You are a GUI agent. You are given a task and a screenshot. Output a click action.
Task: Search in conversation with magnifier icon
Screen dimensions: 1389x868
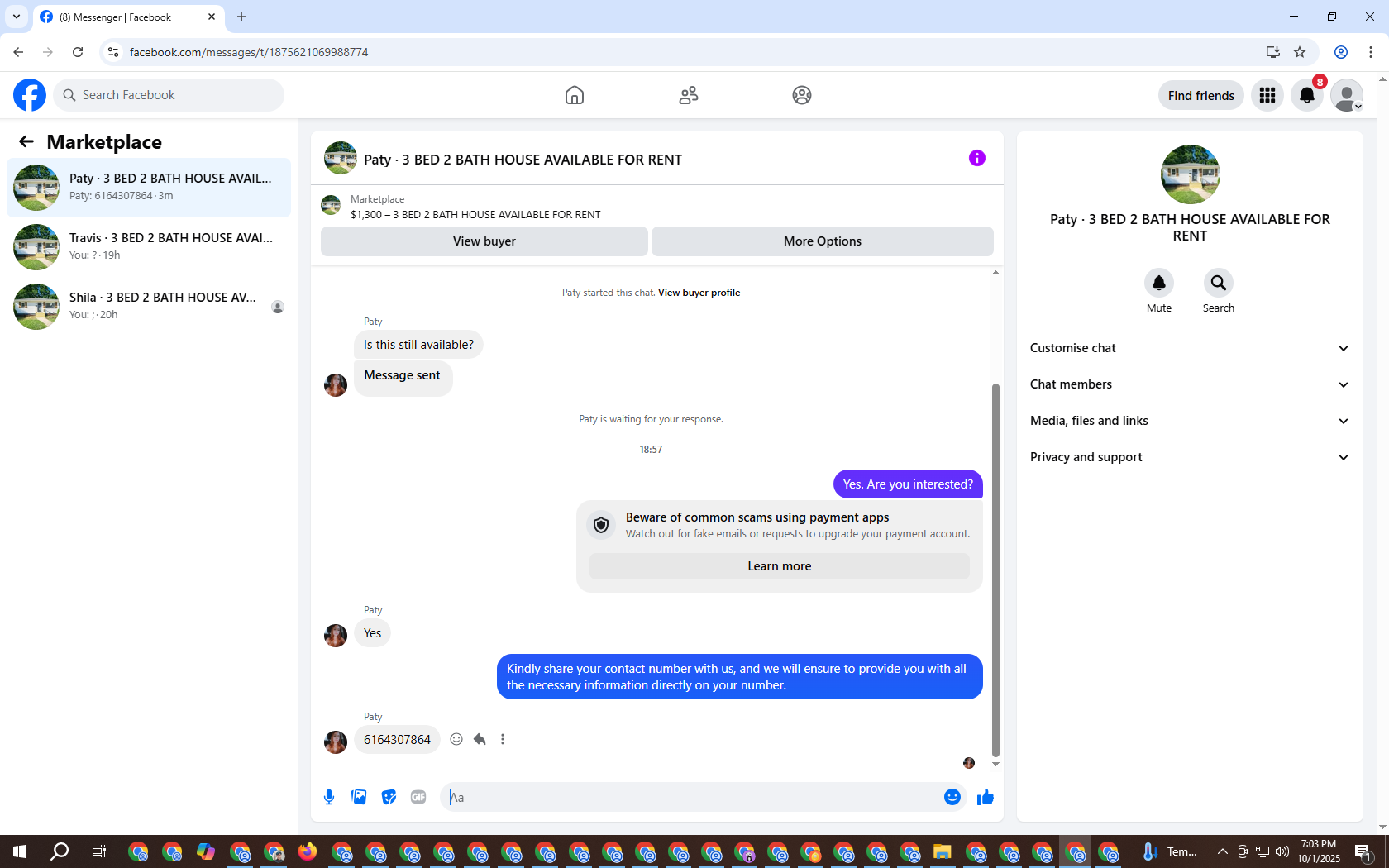[1219, 283]
